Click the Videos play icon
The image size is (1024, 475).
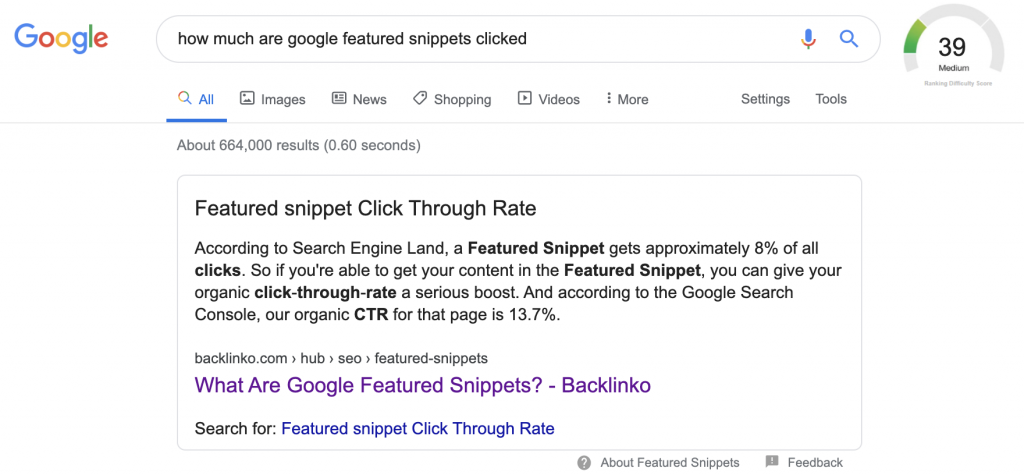click(x=524, y=98)
